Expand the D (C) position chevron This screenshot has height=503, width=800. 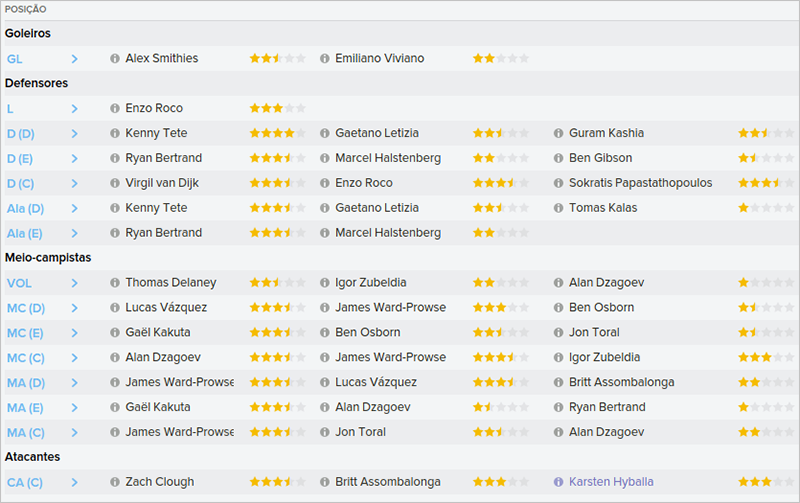point(74,183)
